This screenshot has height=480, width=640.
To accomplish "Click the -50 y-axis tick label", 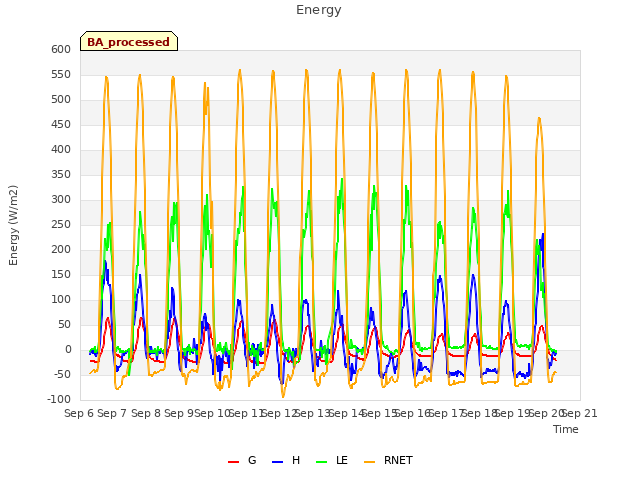I will [61, 375].
